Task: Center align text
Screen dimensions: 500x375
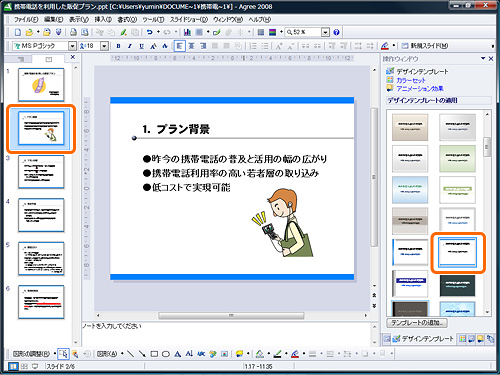Action: [191, 46]
